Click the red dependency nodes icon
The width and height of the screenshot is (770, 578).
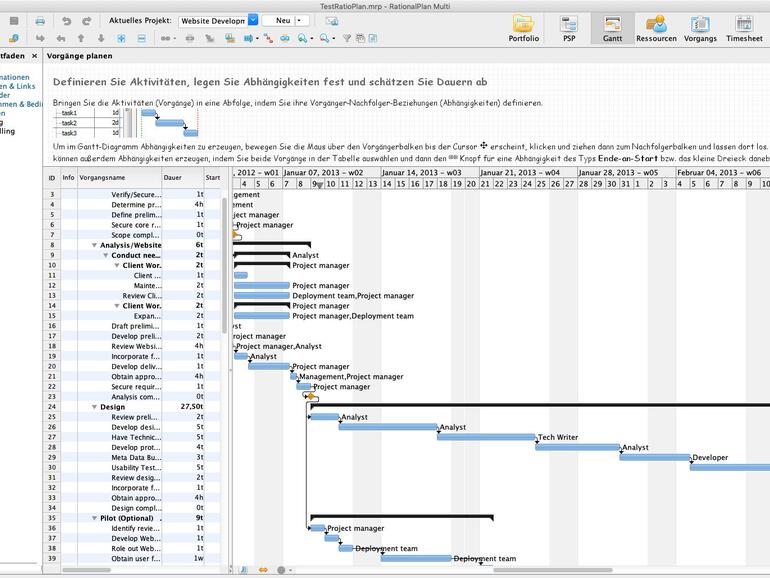pyautogui.click(x=269, y=38)
